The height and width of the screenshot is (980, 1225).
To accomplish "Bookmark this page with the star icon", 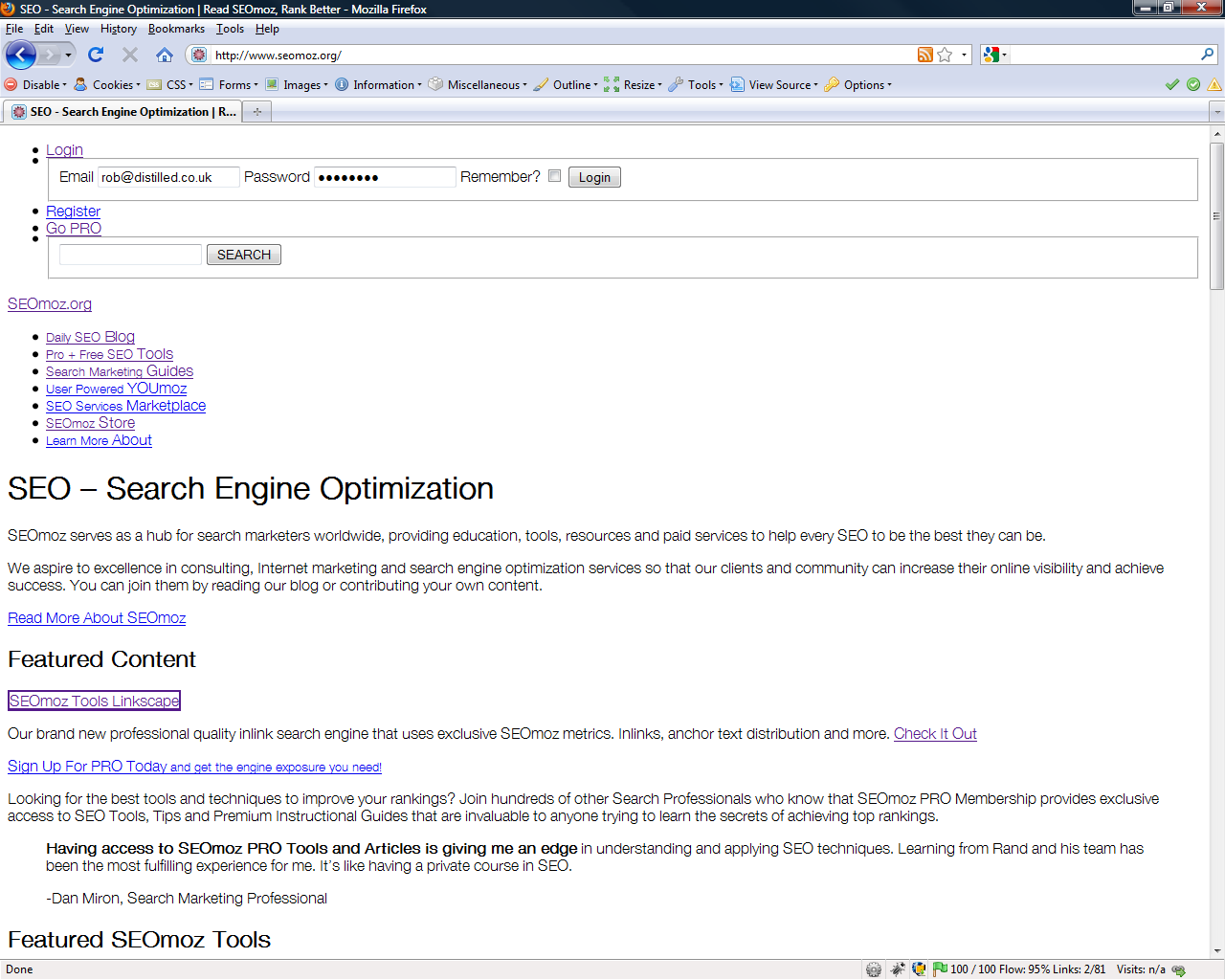I will [x=945, y=55].
